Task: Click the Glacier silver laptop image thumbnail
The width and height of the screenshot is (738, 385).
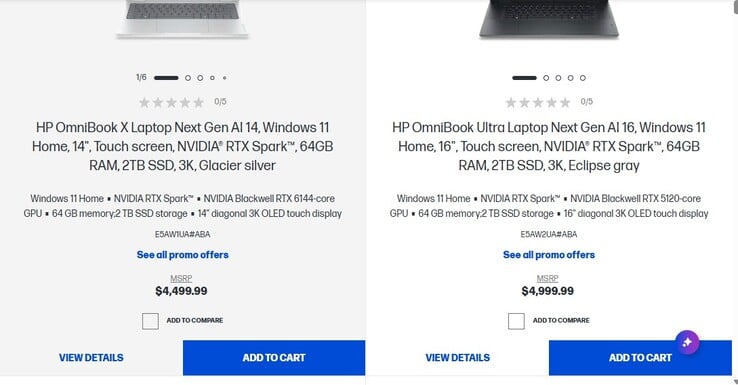Action: click(x=183, y=19)
